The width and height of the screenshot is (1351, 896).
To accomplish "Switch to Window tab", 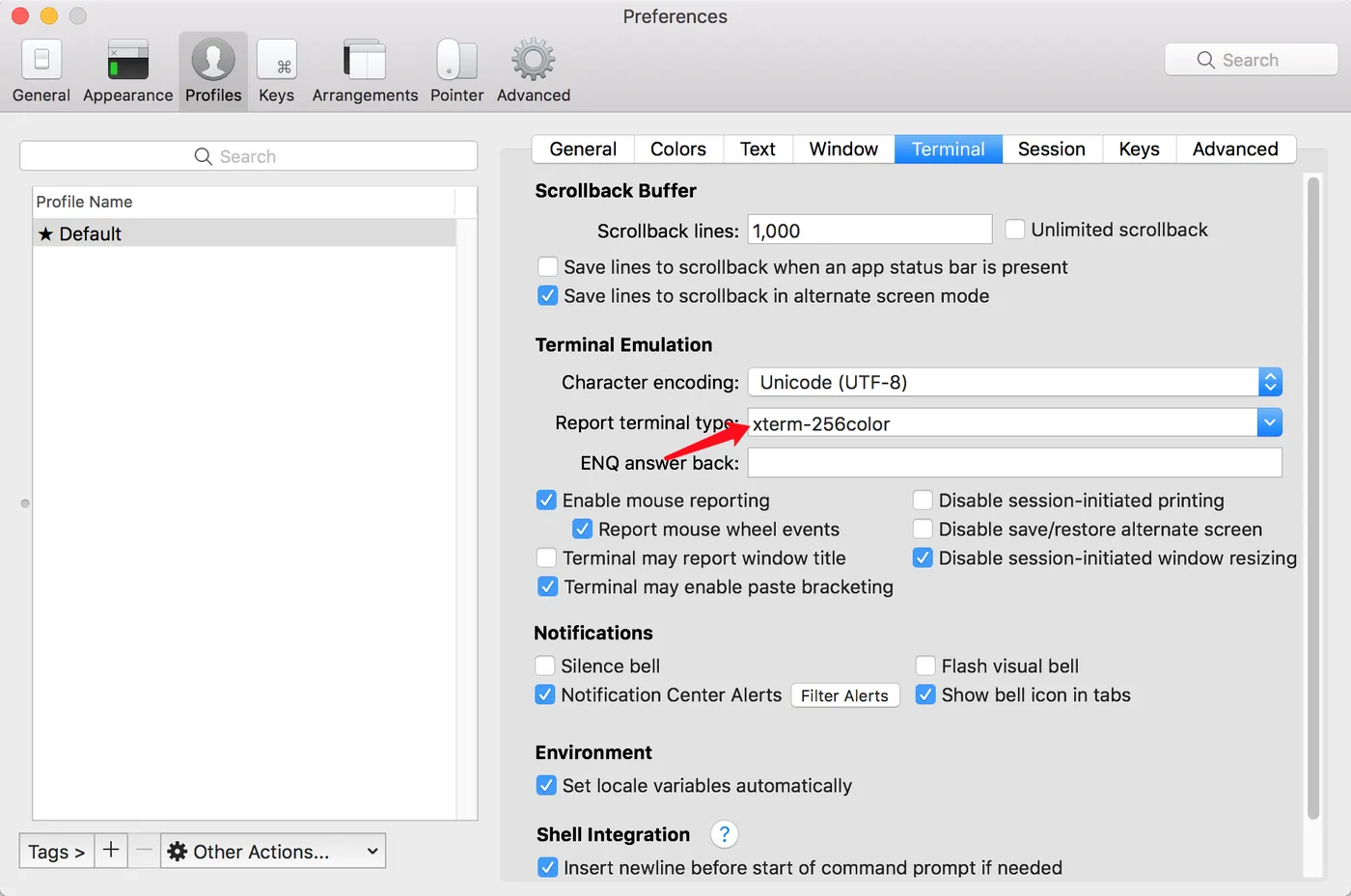I will [843, 149].
